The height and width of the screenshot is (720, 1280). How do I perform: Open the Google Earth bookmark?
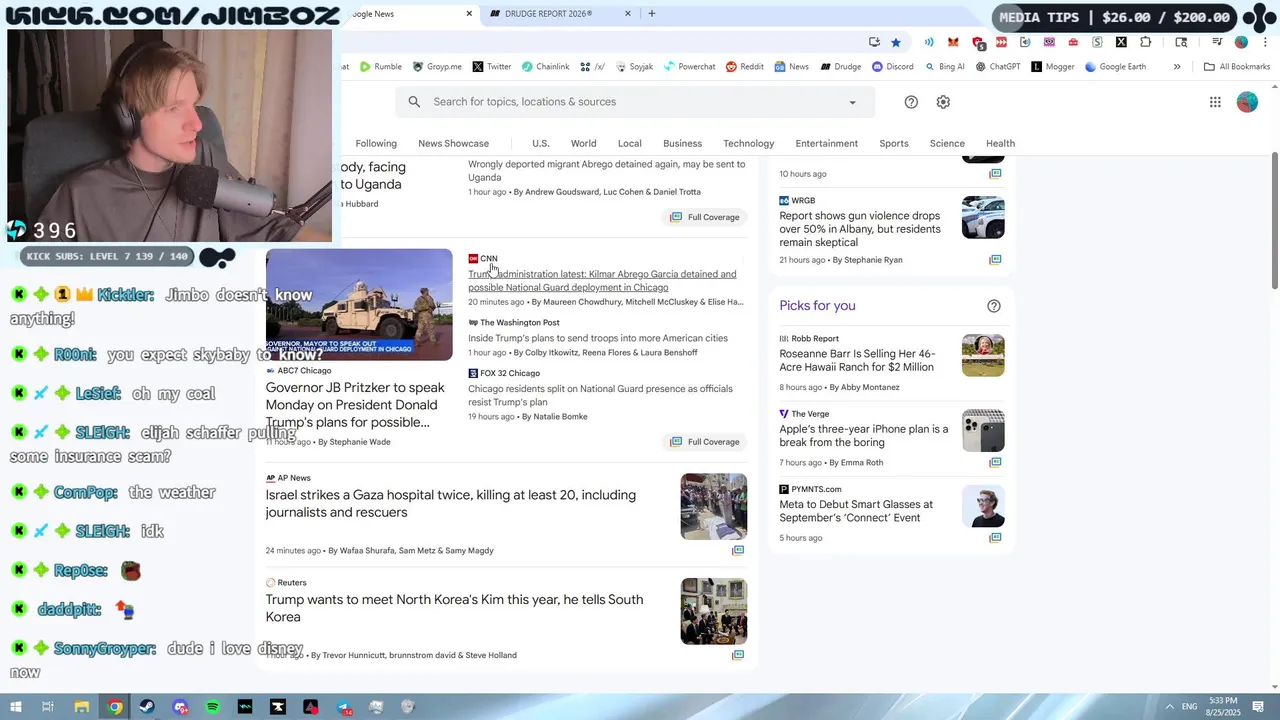(1115, 67)
